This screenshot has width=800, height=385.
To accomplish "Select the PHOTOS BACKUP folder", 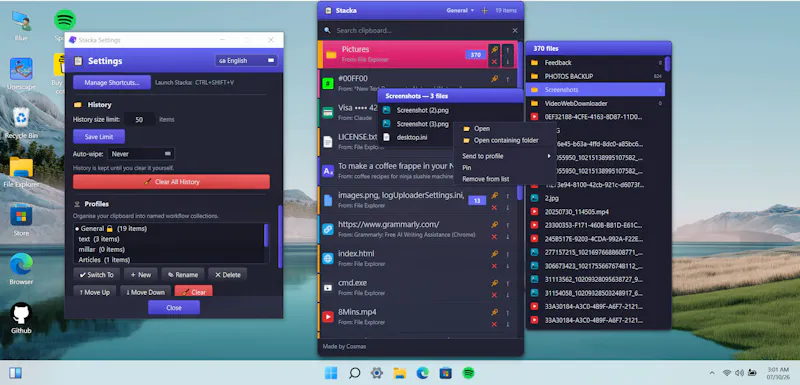I will pos(596,76).
